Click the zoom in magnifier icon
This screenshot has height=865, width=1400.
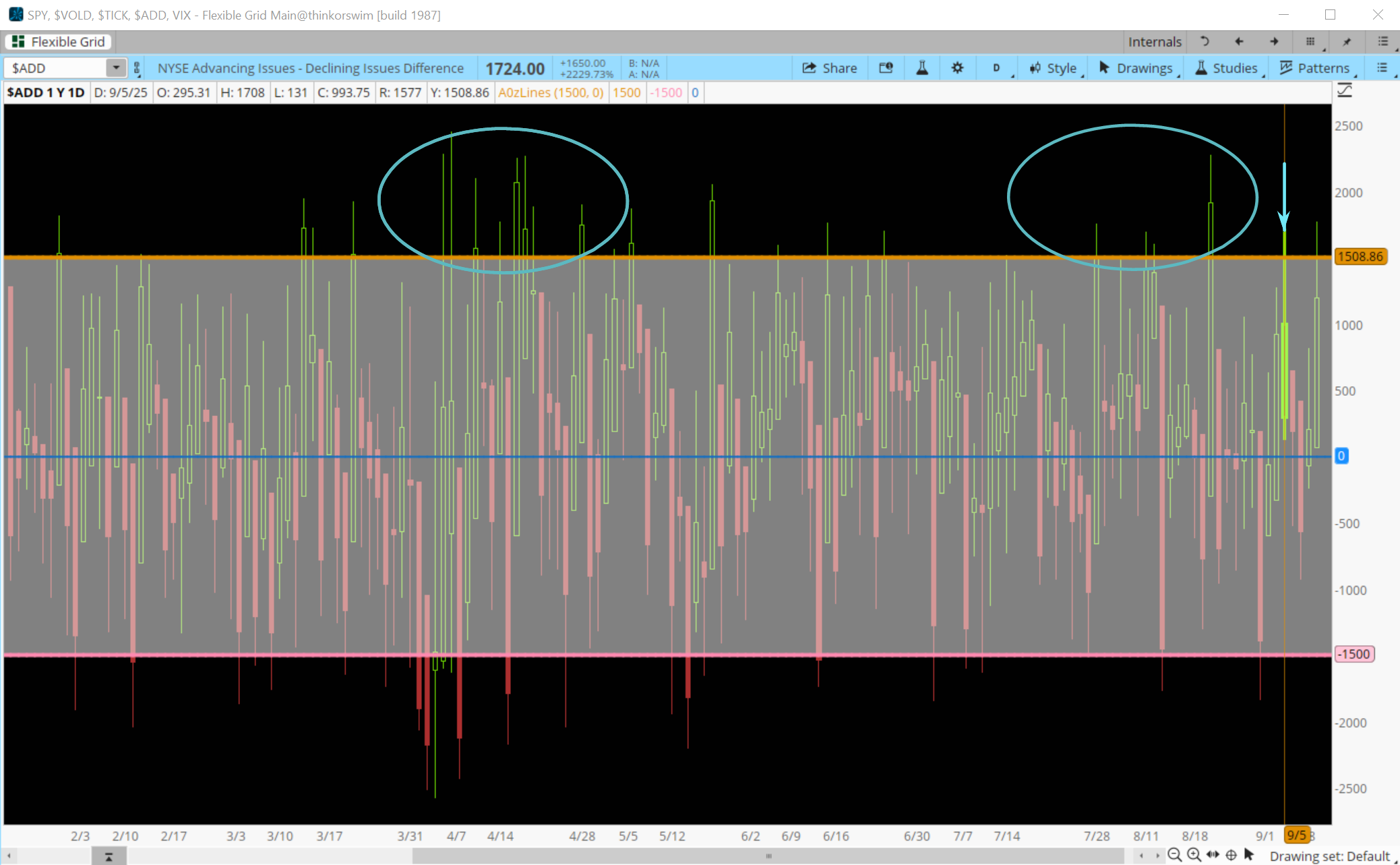(x=1194, y=855)
